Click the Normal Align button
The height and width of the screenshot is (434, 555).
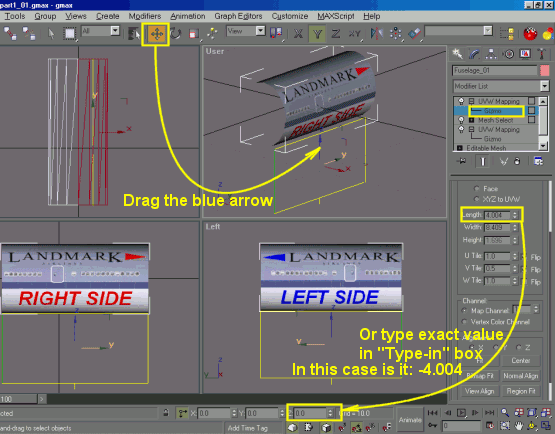click(x=520, y=376)
